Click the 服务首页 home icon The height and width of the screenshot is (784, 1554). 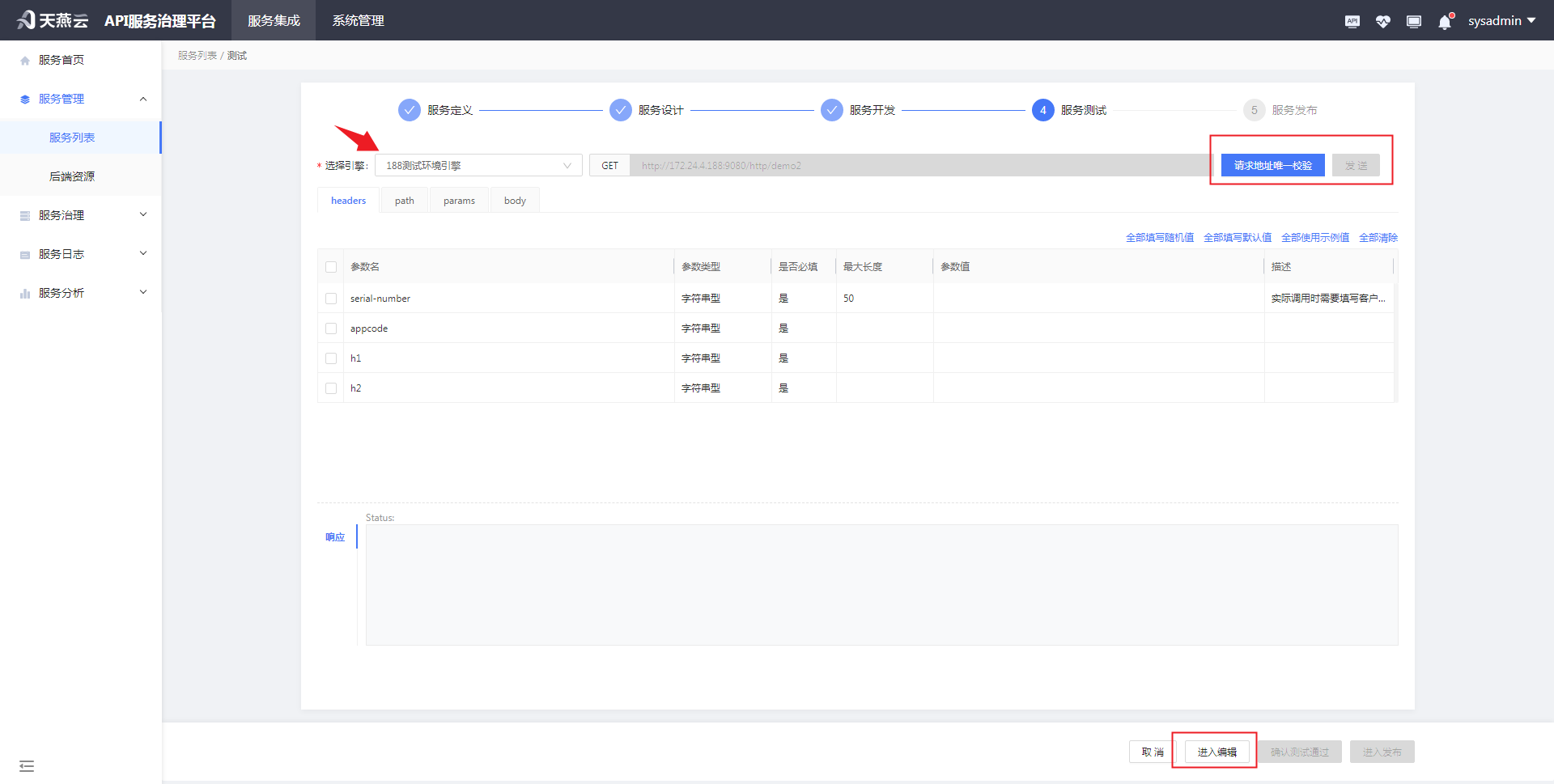click(x=25, y=61)
